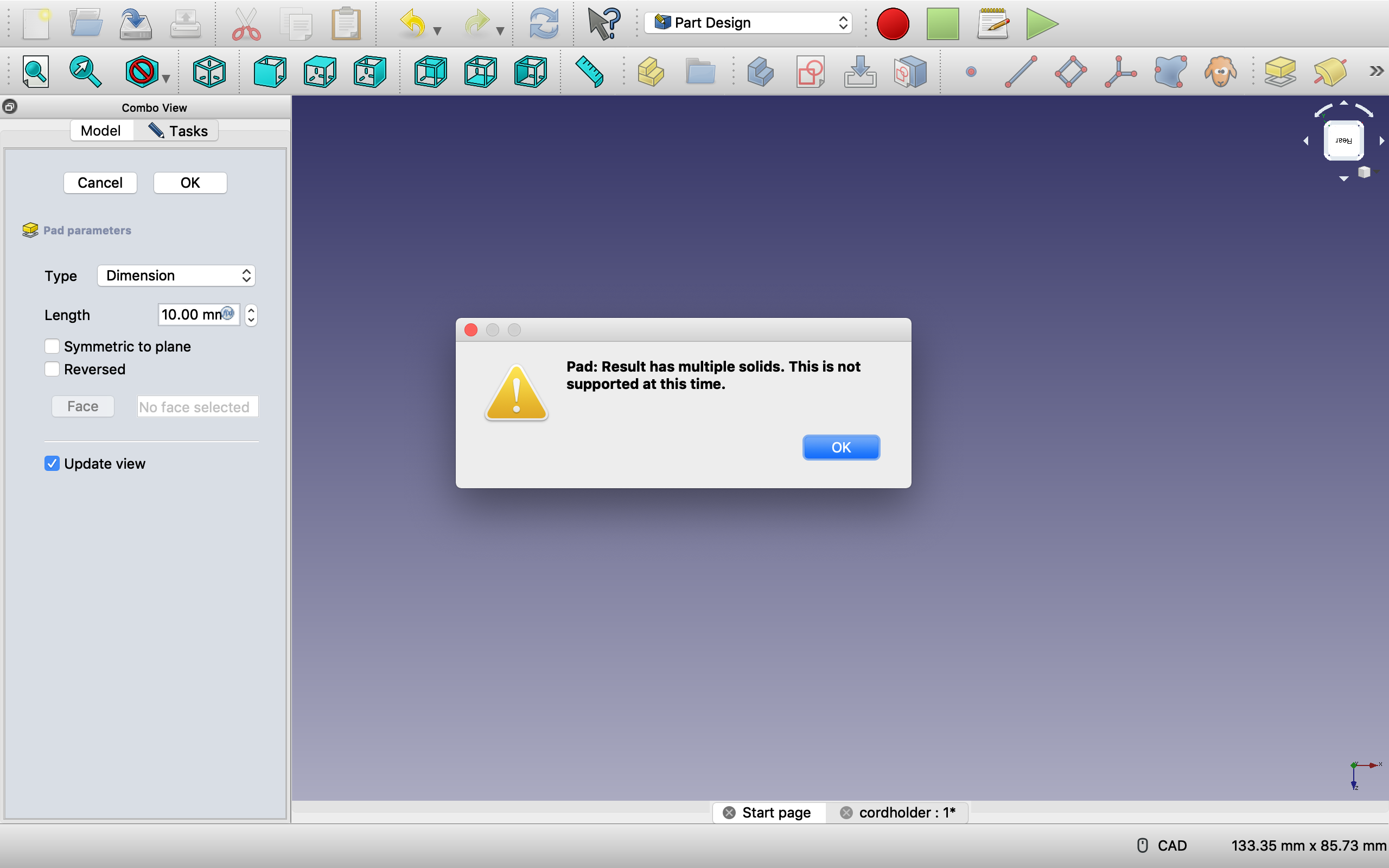Click the Create Sketch icon
Screen dimensions: 1389x868
click(x=811, y=72)
